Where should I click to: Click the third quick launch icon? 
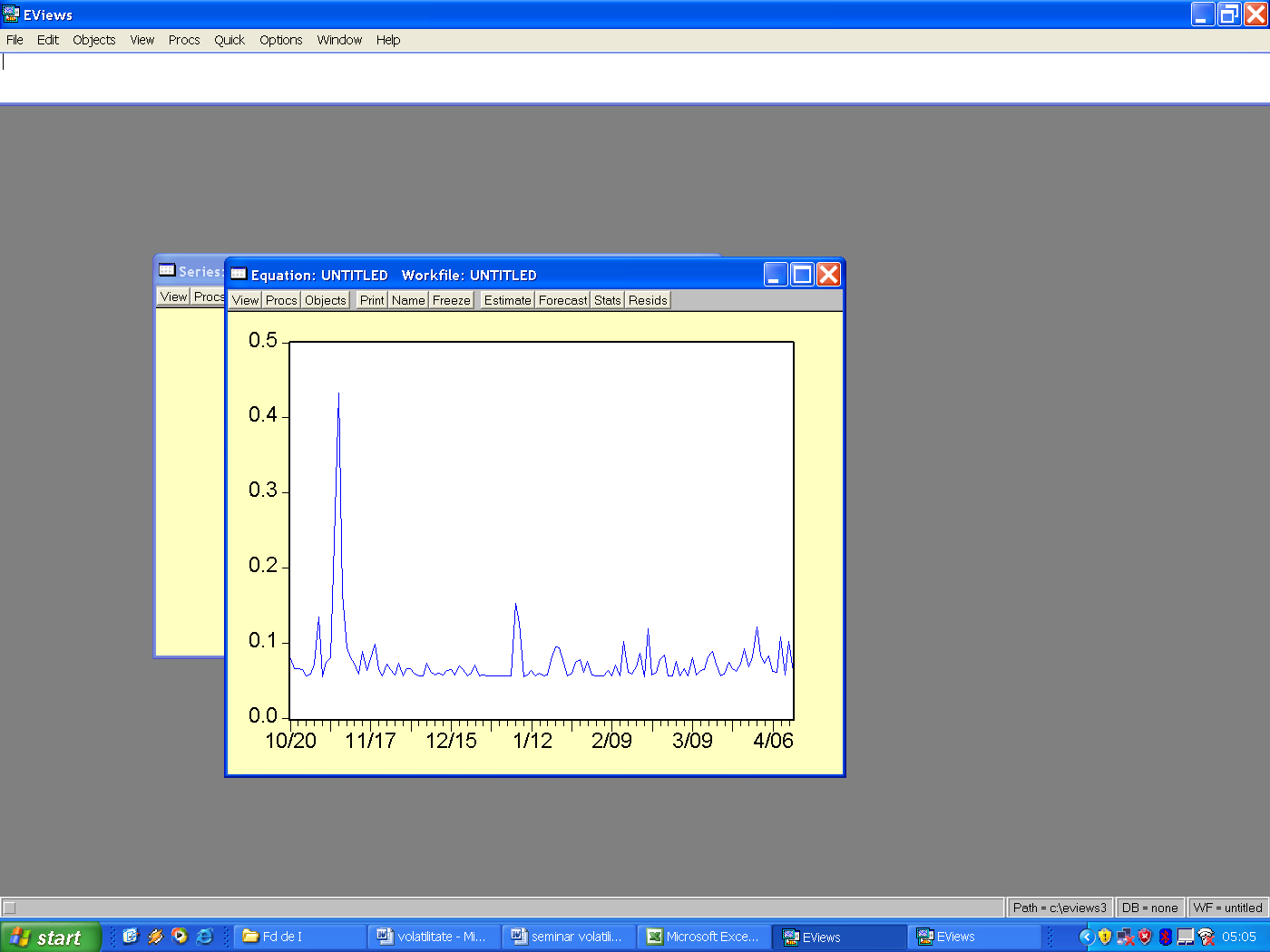pos(180,937)
